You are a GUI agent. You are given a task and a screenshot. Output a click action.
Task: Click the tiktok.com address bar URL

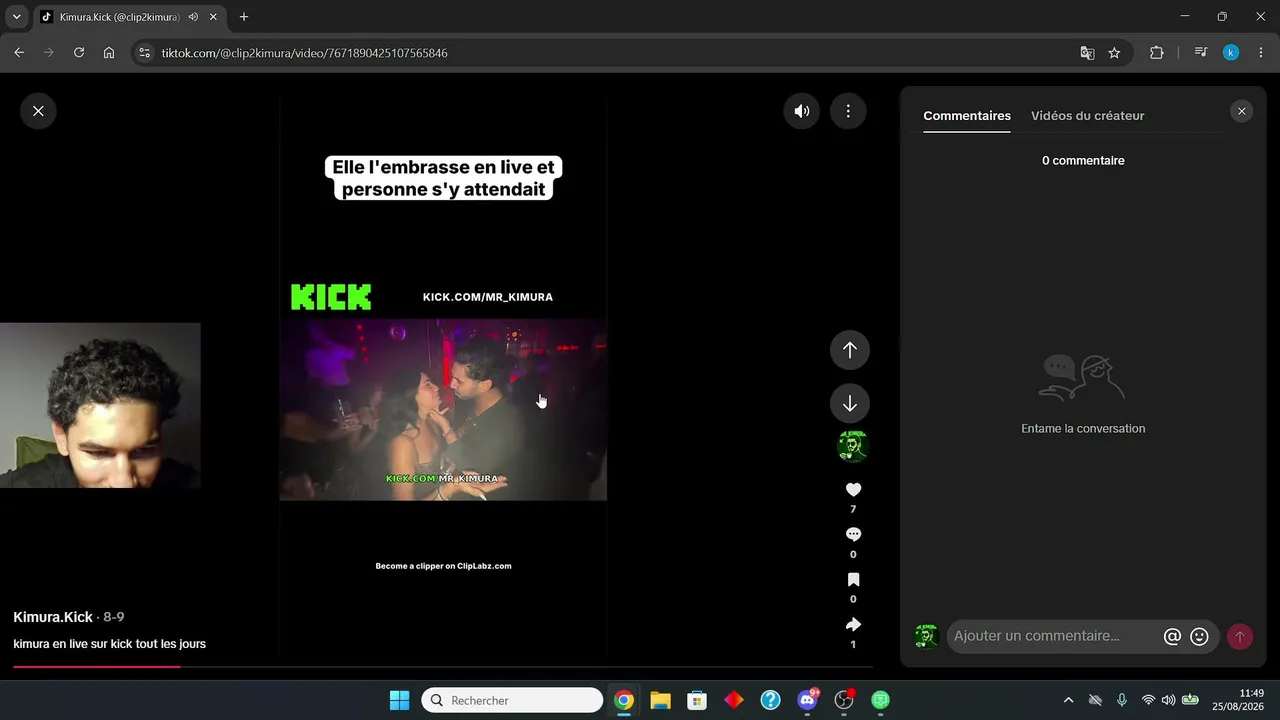(x=305, y=53)
